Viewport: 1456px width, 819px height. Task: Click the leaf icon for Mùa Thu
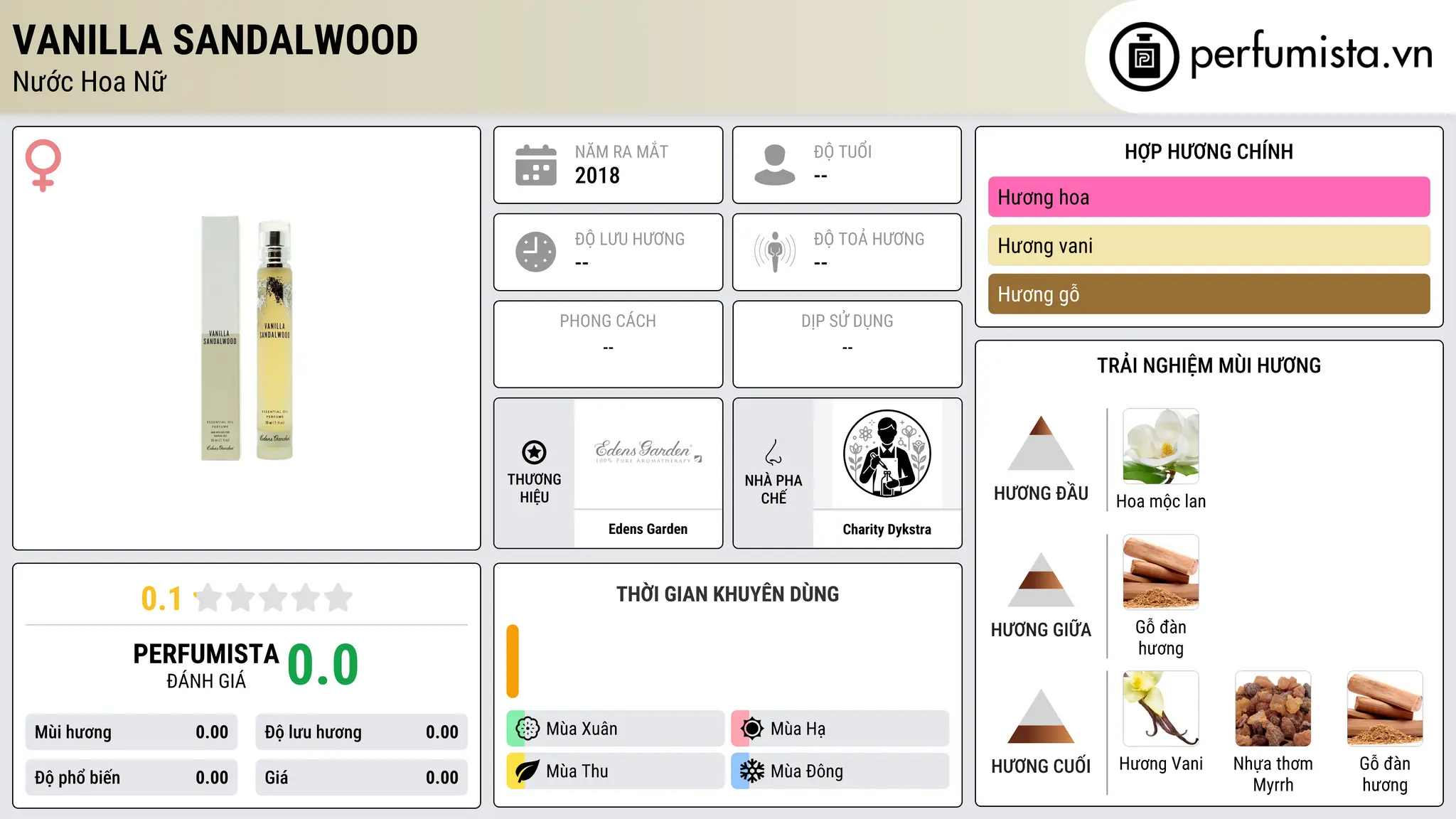coord(528,771)
